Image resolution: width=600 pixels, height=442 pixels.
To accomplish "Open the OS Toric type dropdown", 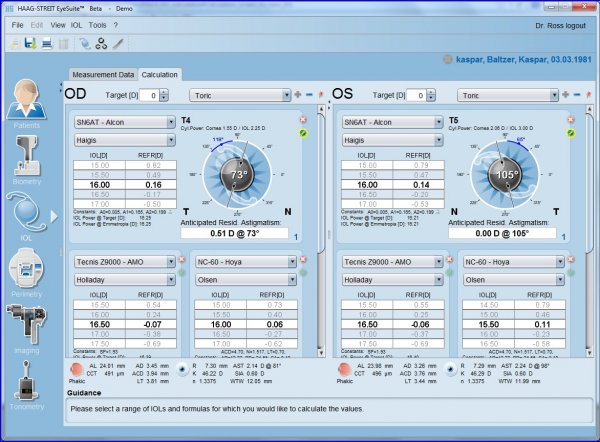I will [508, 95].
